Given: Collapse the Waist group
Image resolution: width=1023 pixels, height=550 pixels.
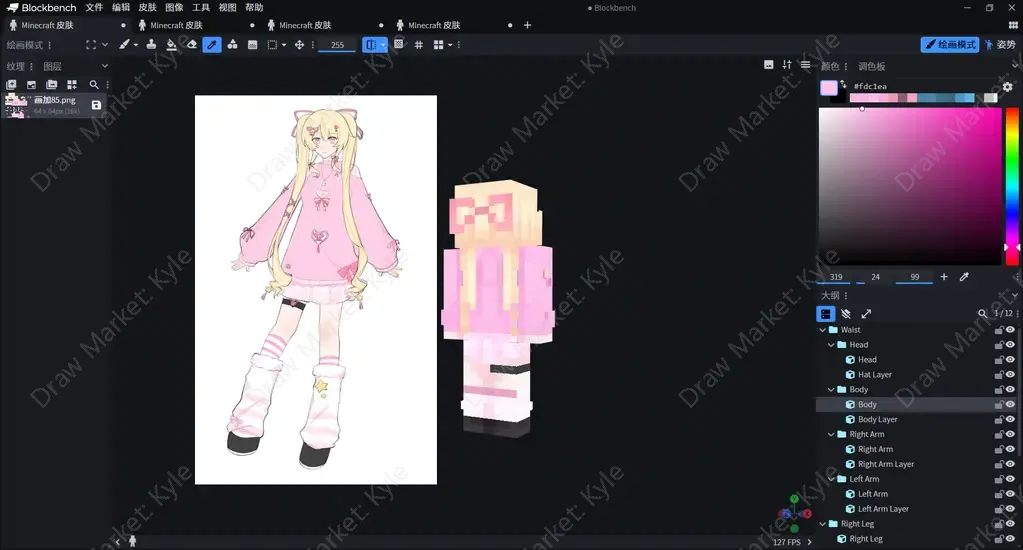Looking at the screenshot, I should [x=823, y=329].
